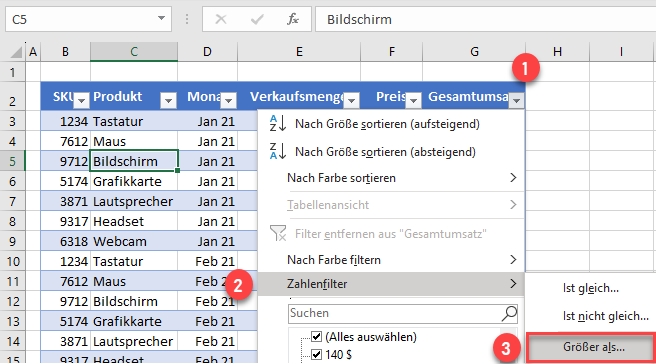This screenshot has width=656, height=364.
Task: Toggle the (Alles auswählen) checkbox
Action: coord(316,336)
